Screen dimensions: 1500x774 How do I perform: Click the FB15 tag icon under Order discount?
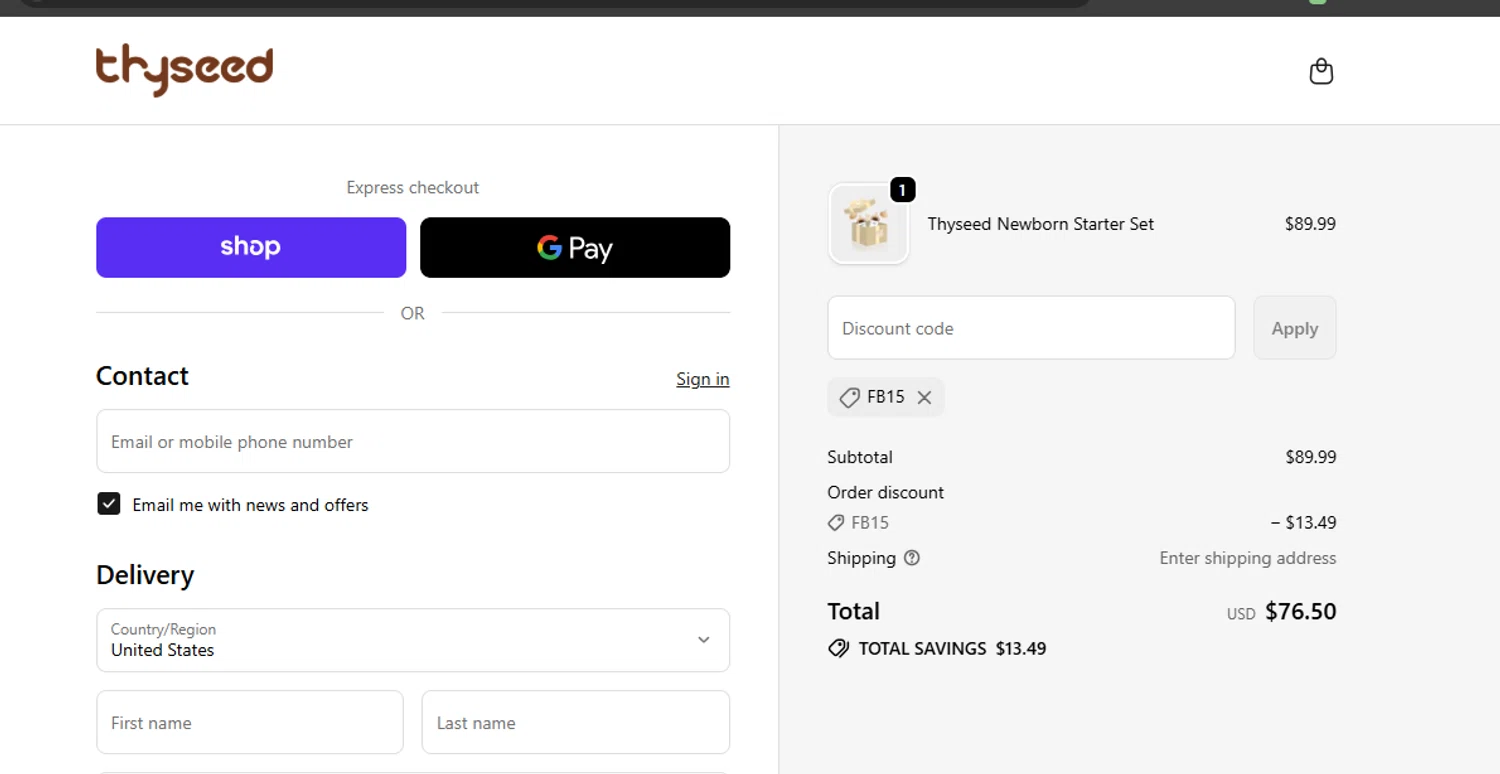(836, 522)
